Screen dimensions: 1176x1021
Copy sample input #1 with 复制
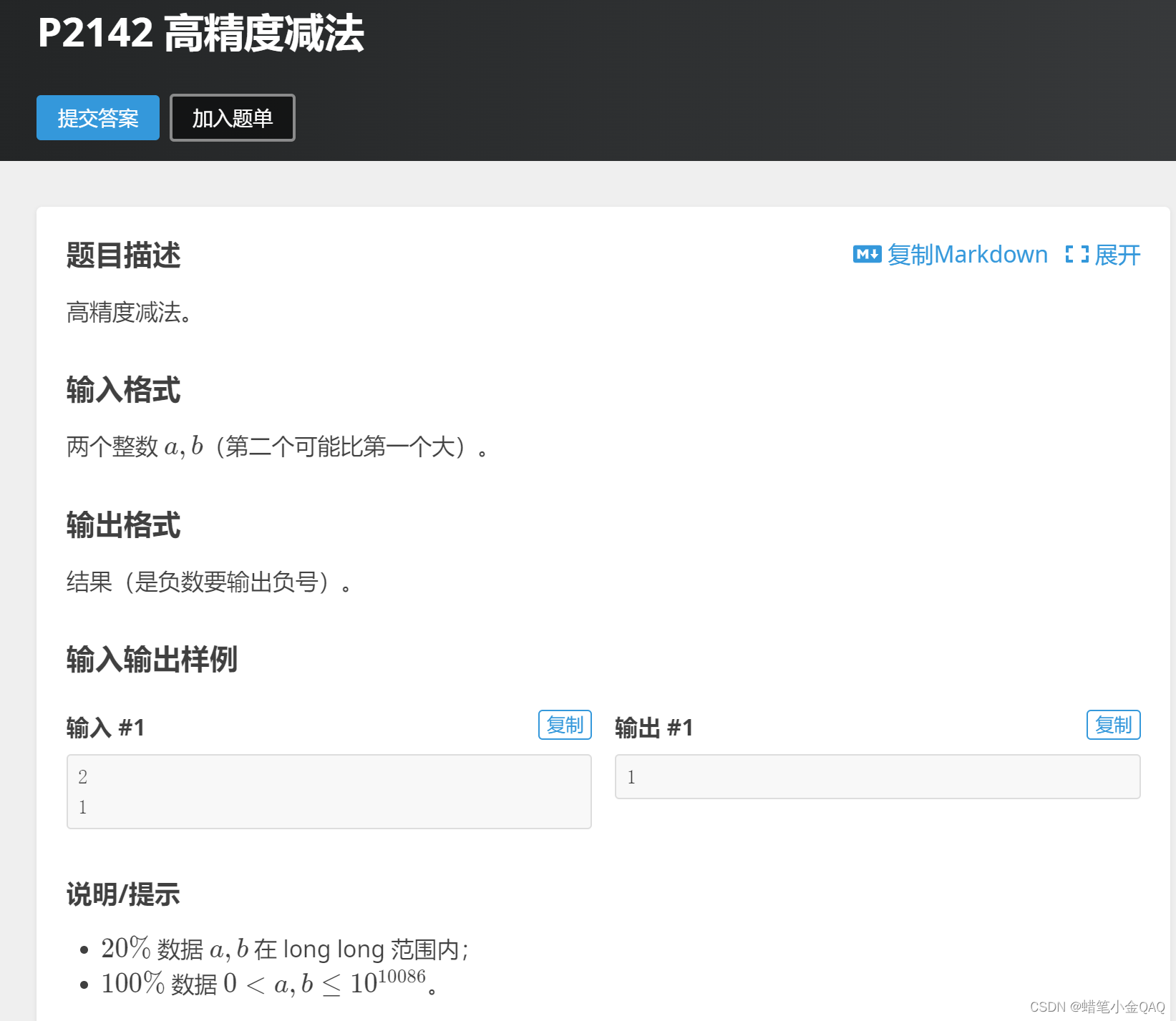[565, 725]
